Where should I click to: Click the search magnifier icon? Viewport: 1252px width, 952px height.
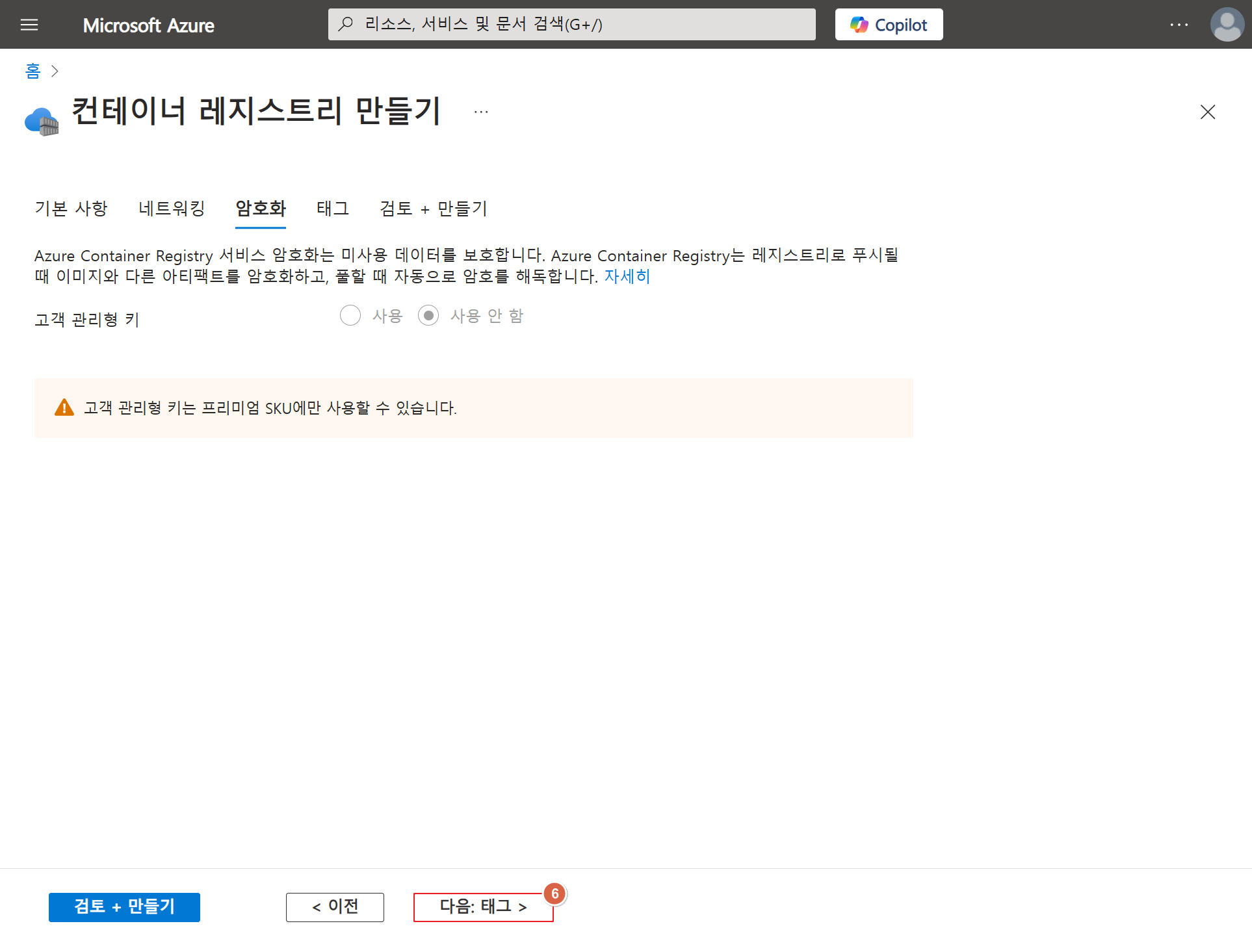pyautogui.click(x=345, y=24)
